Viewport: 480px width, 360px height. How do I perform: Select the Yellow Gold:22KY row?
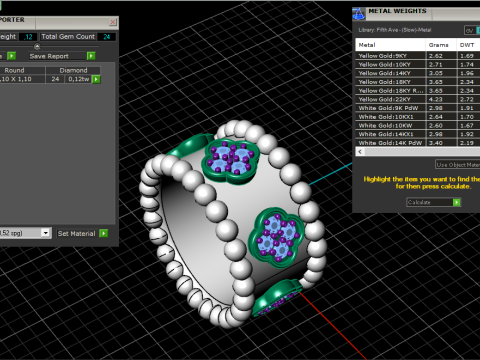[x=418, y=99]
